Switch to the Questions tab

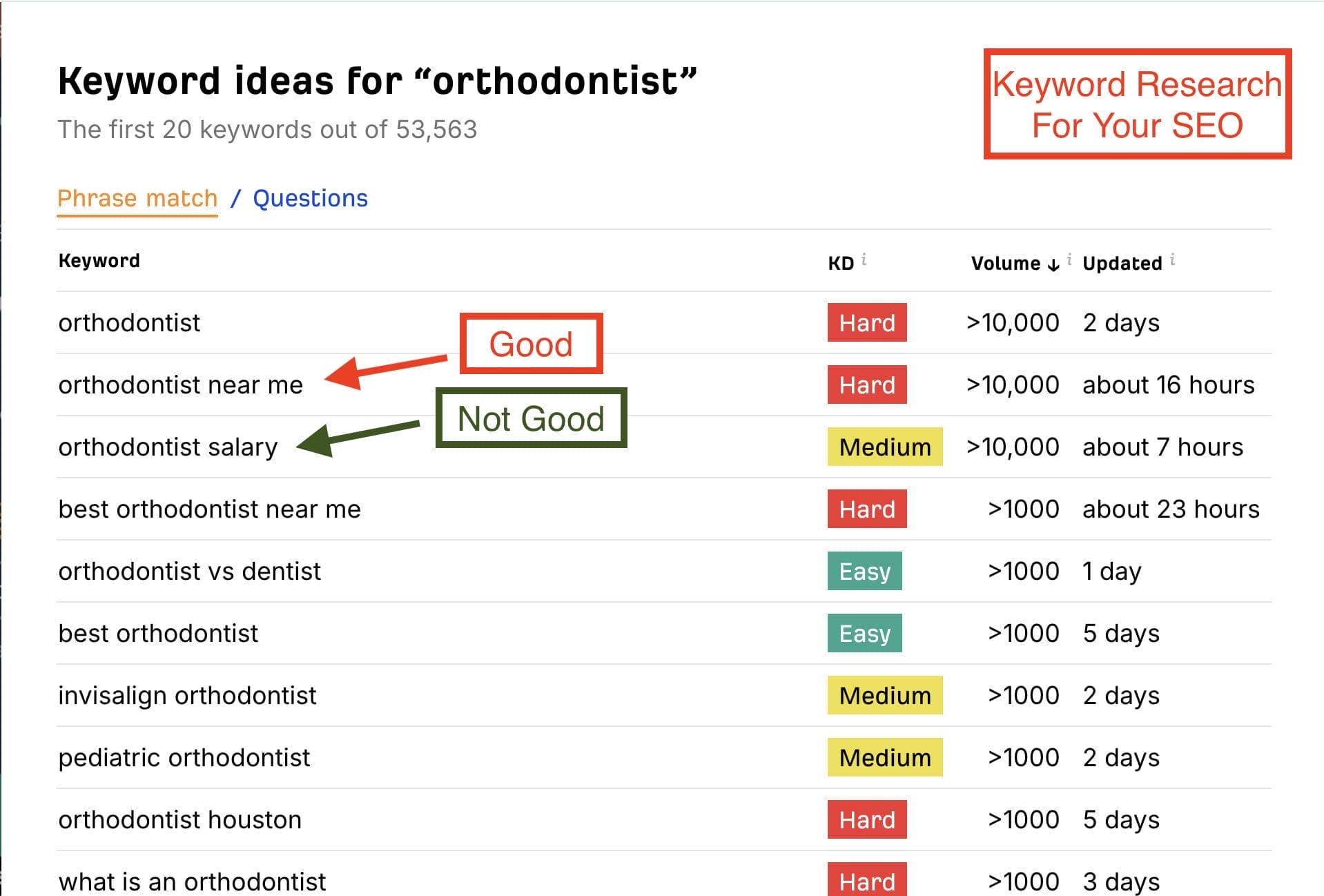(x=310, y=198)
